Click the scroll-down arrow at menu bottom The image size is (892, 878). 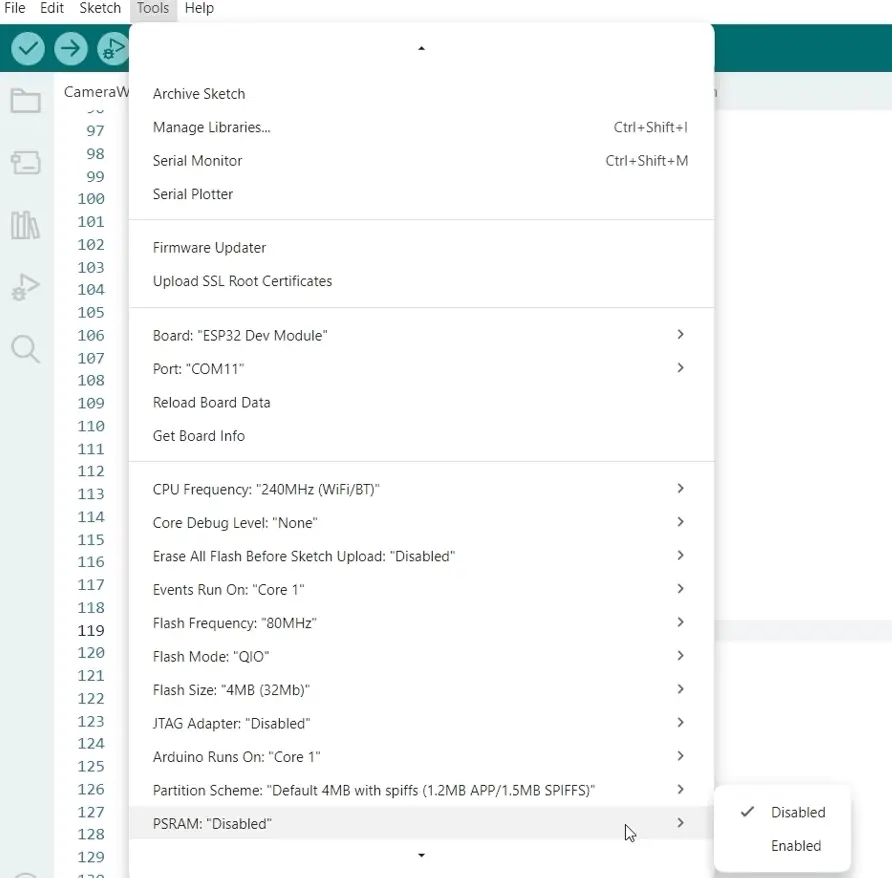click(421, 856)
